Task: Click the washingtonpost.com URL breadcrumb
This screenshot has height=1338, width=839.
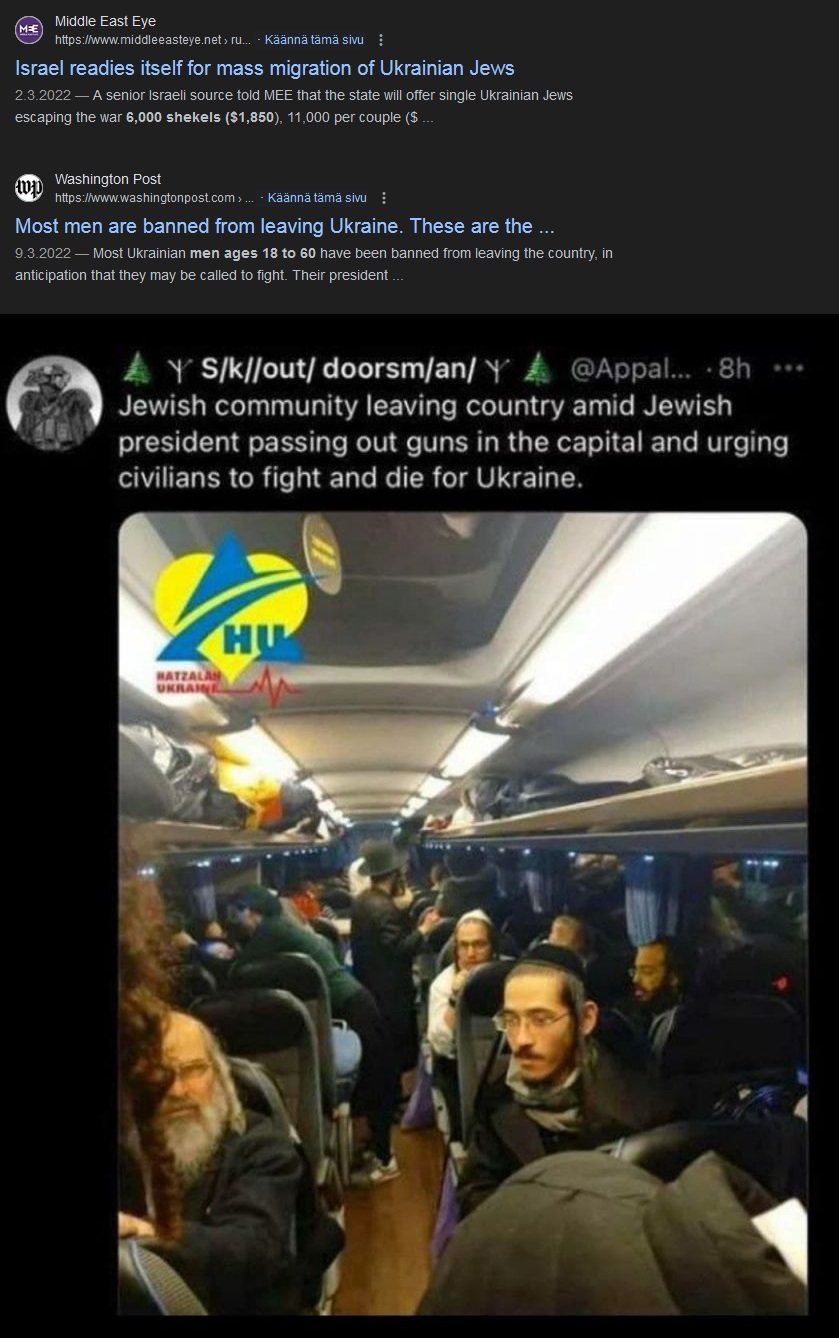Action: [x=155, y=198]
